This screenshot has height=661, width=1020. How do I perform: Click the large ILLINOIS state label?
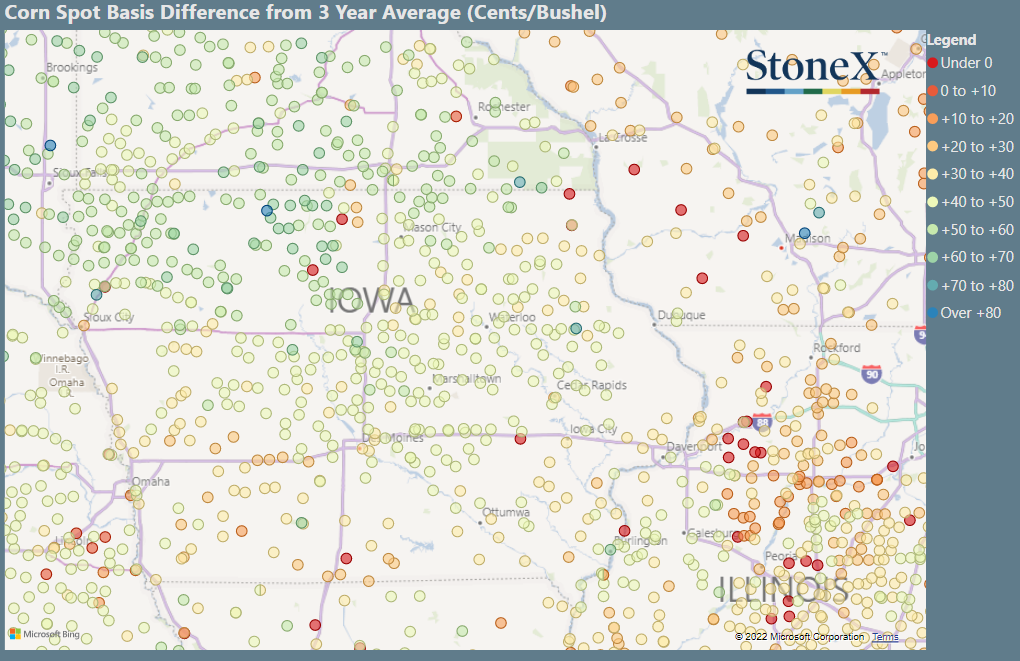[783, 589]
